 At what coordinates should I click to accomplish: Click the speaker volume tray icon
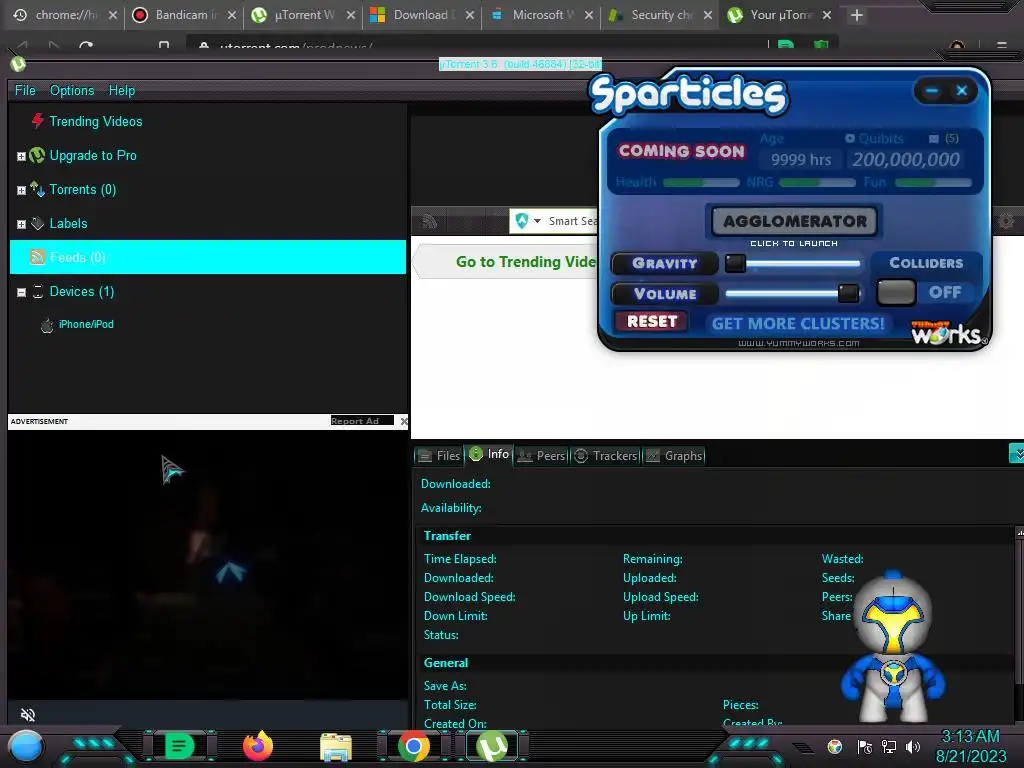[913, 746]
